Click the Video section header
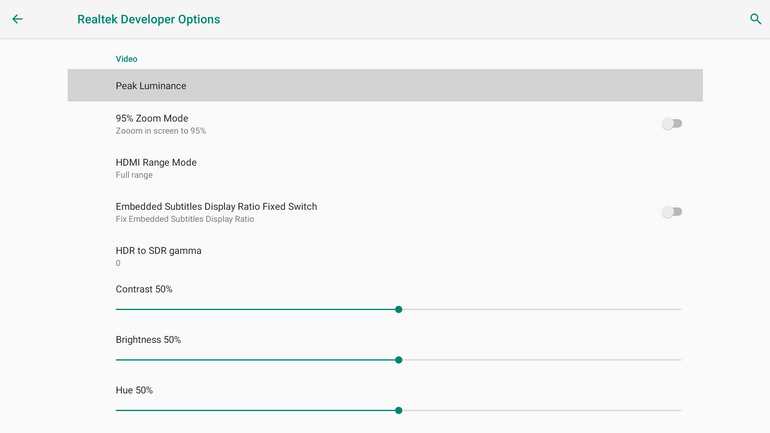This screenshot has height=433, width=770. [x=126, y=59]
